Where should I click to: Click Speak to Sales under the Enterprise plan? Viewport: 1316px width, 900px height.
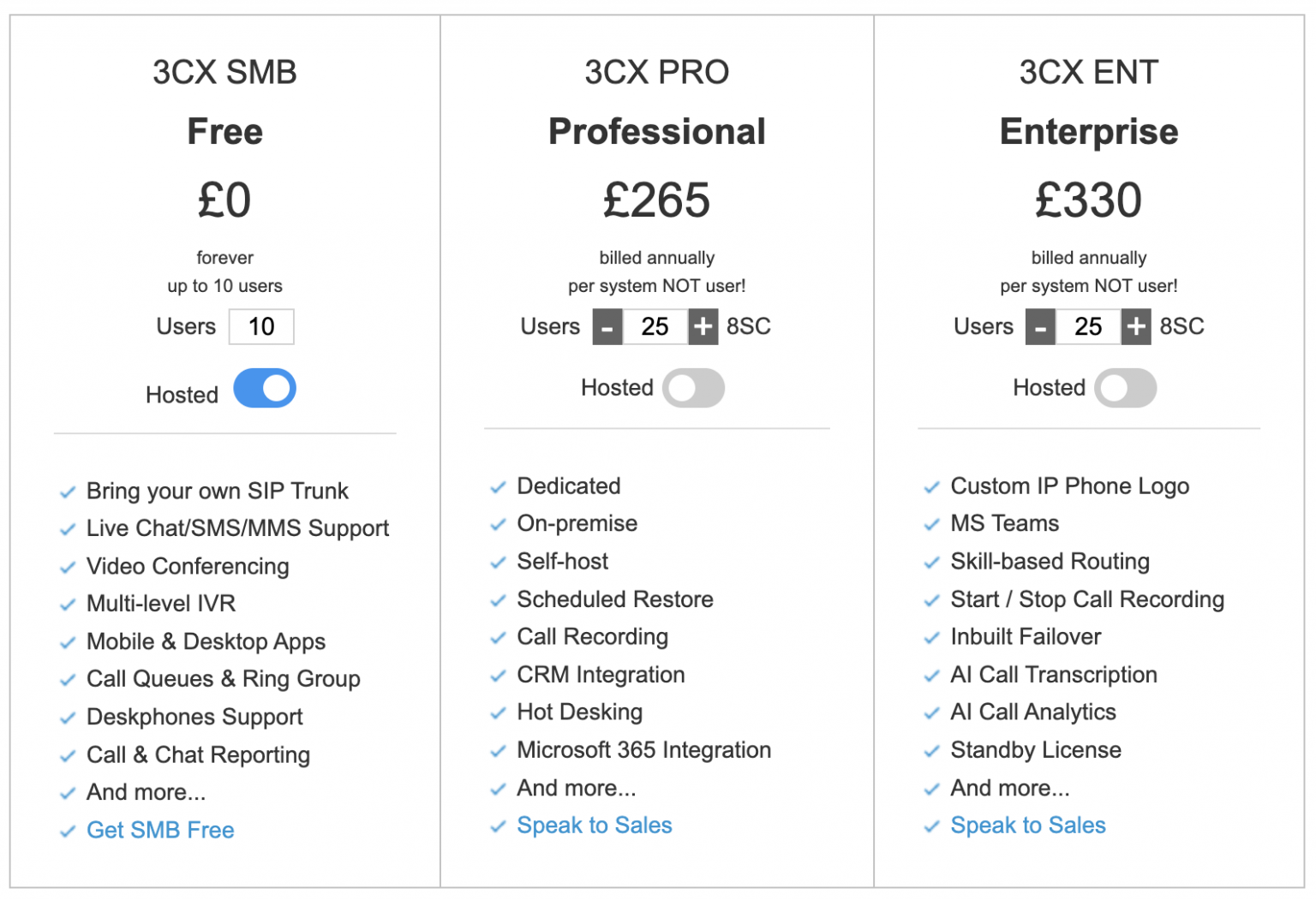point(1028,825)
